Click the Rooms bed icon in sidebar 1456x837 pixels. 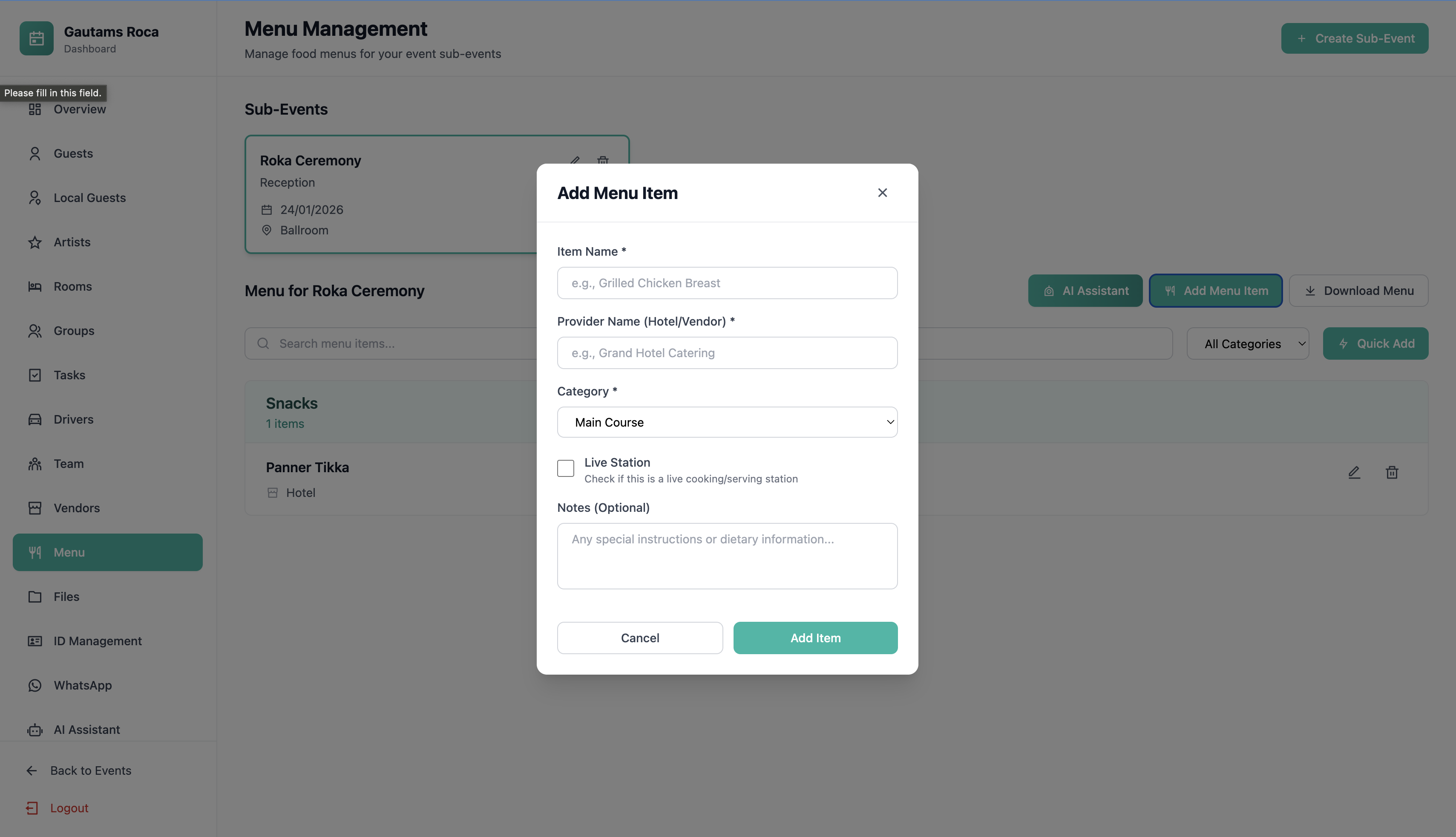[35, 286]
